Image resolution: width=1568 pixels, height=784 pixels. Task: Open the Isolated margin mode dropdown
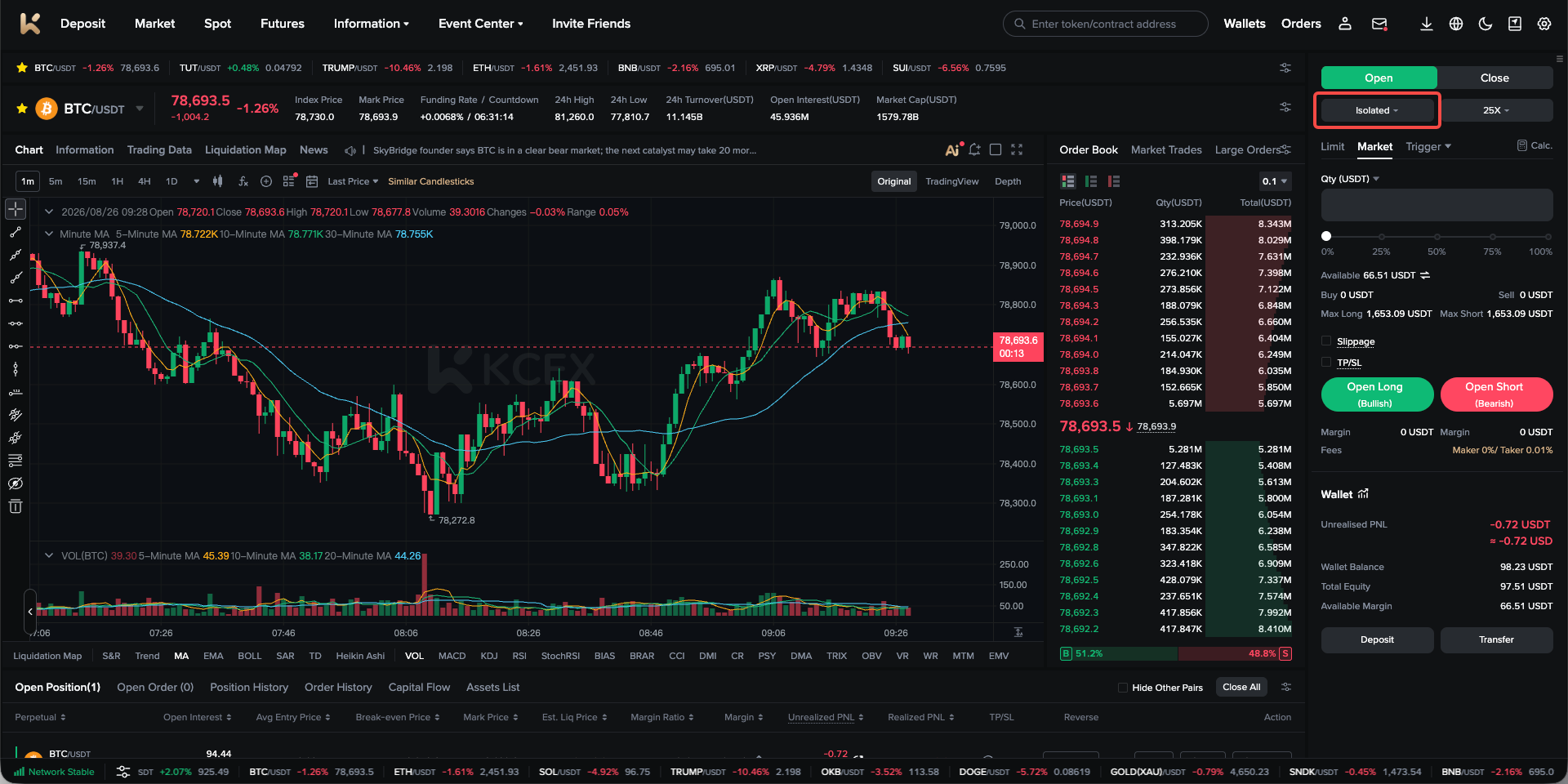pos(1377,110)
